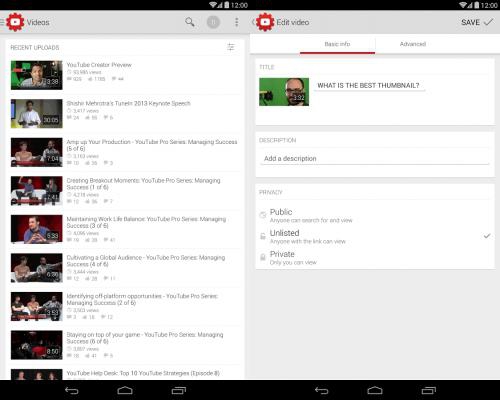Image resolution: width=500 pixels, height=400 pixels.
Task: Go back using the arrow beside Edit video
Action: click(253, 22)
